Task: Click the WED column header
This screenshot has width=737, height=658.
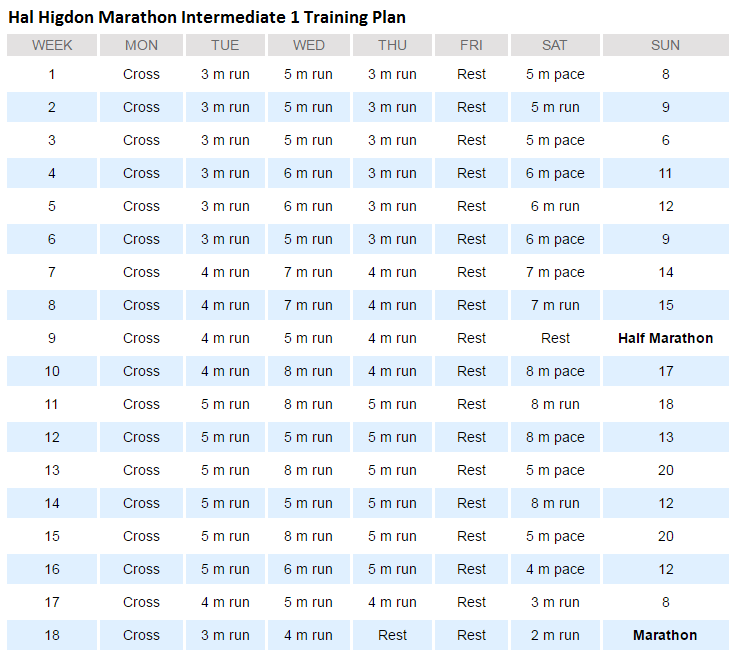Action: point(308,45)
